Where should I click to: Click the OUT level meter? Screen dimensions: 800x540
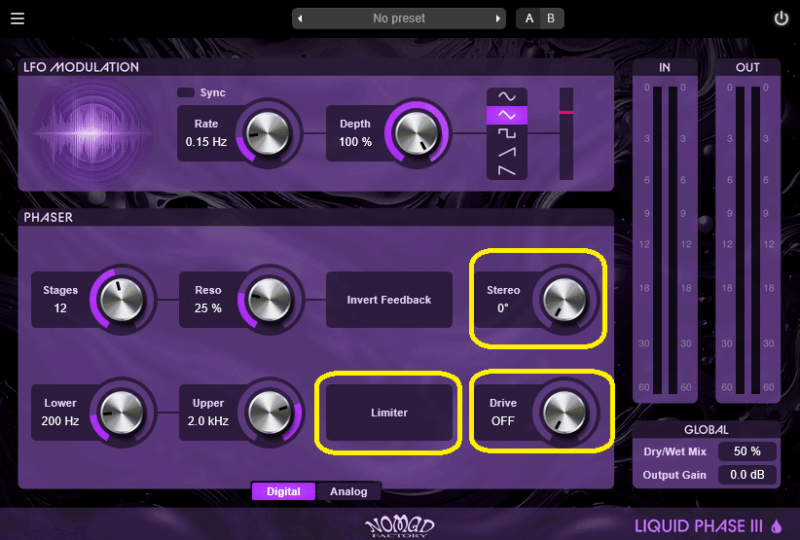click(x=747, y=239)
